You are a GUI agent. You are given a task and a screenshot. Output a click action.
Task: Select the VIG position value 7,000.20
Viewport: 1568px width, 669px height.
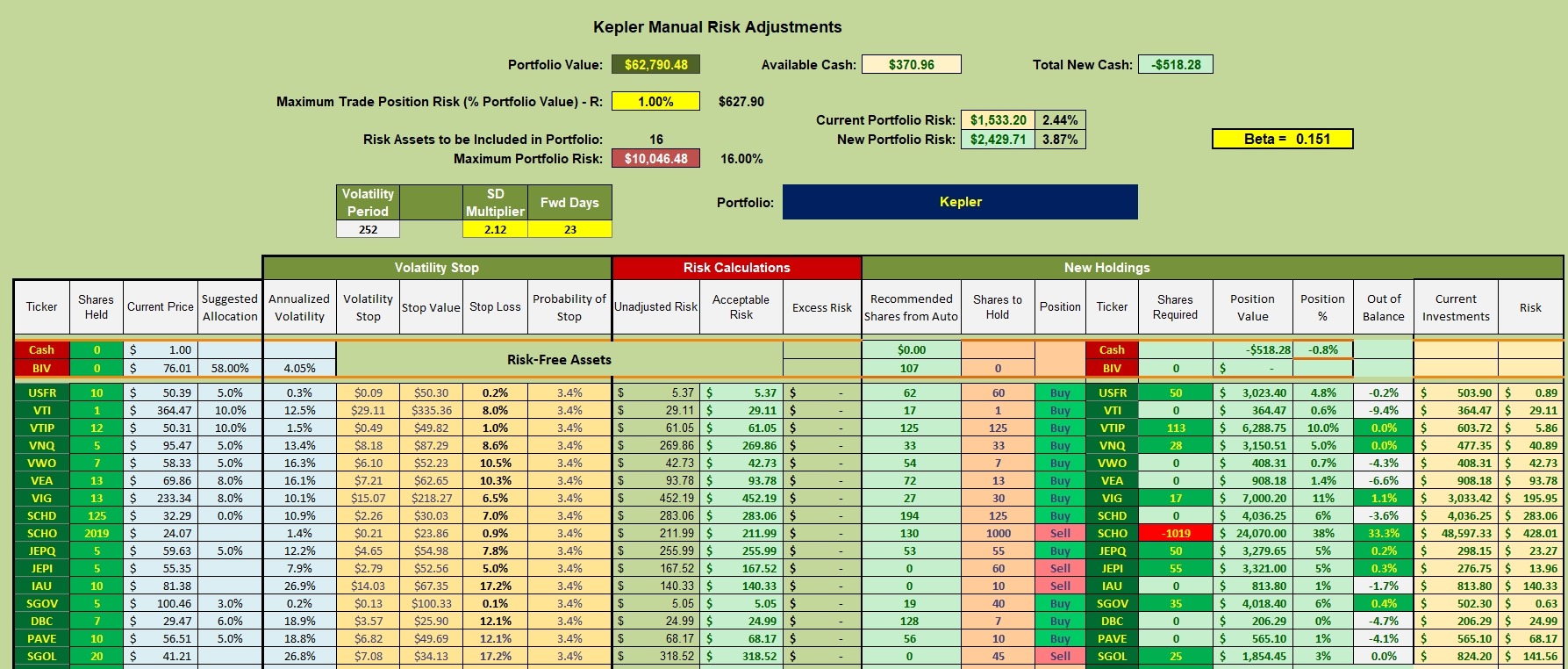pyautogui.click(x=1252, y=498)
